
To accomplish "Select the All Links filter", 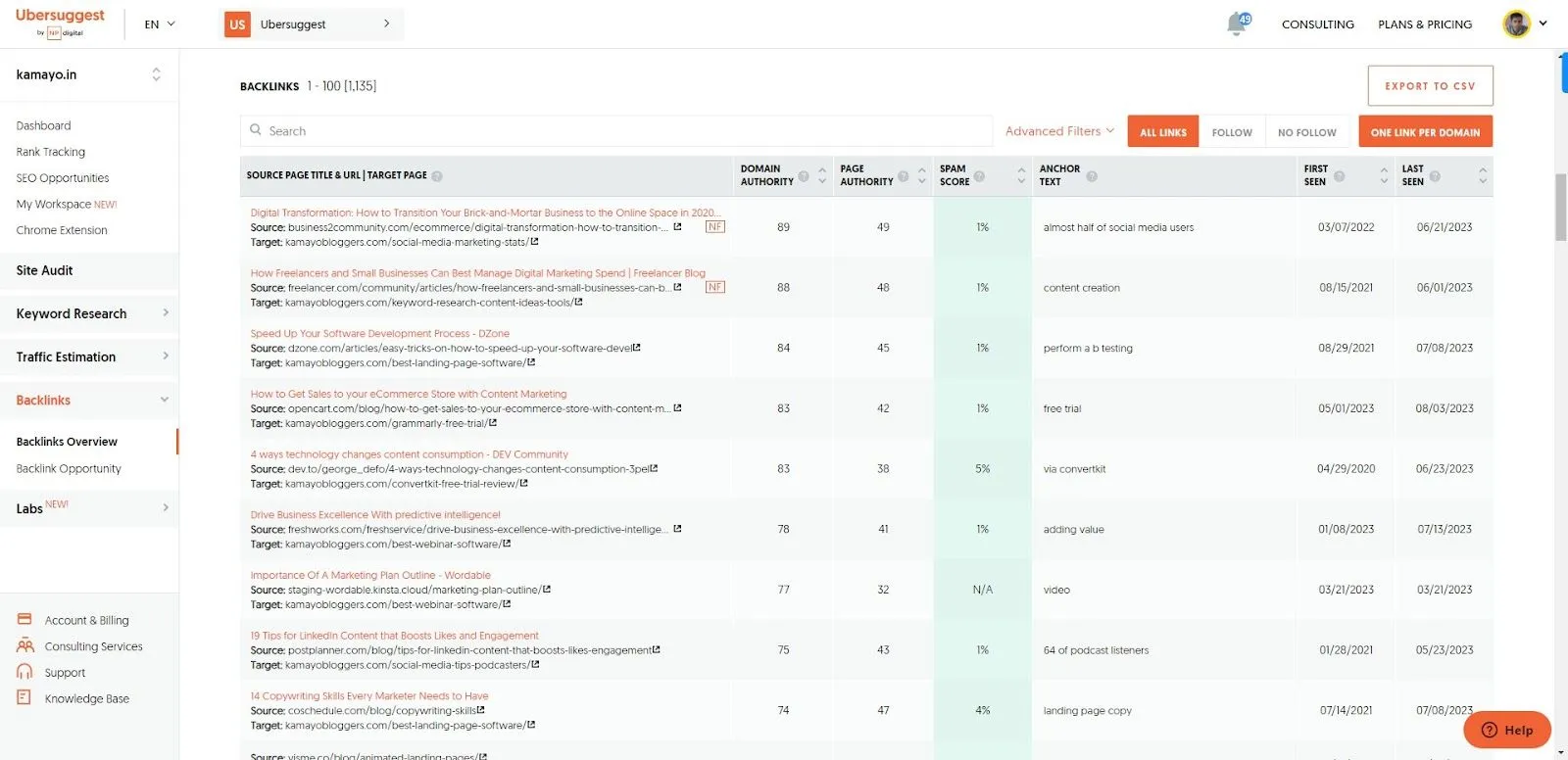I will click(1163, 131).
